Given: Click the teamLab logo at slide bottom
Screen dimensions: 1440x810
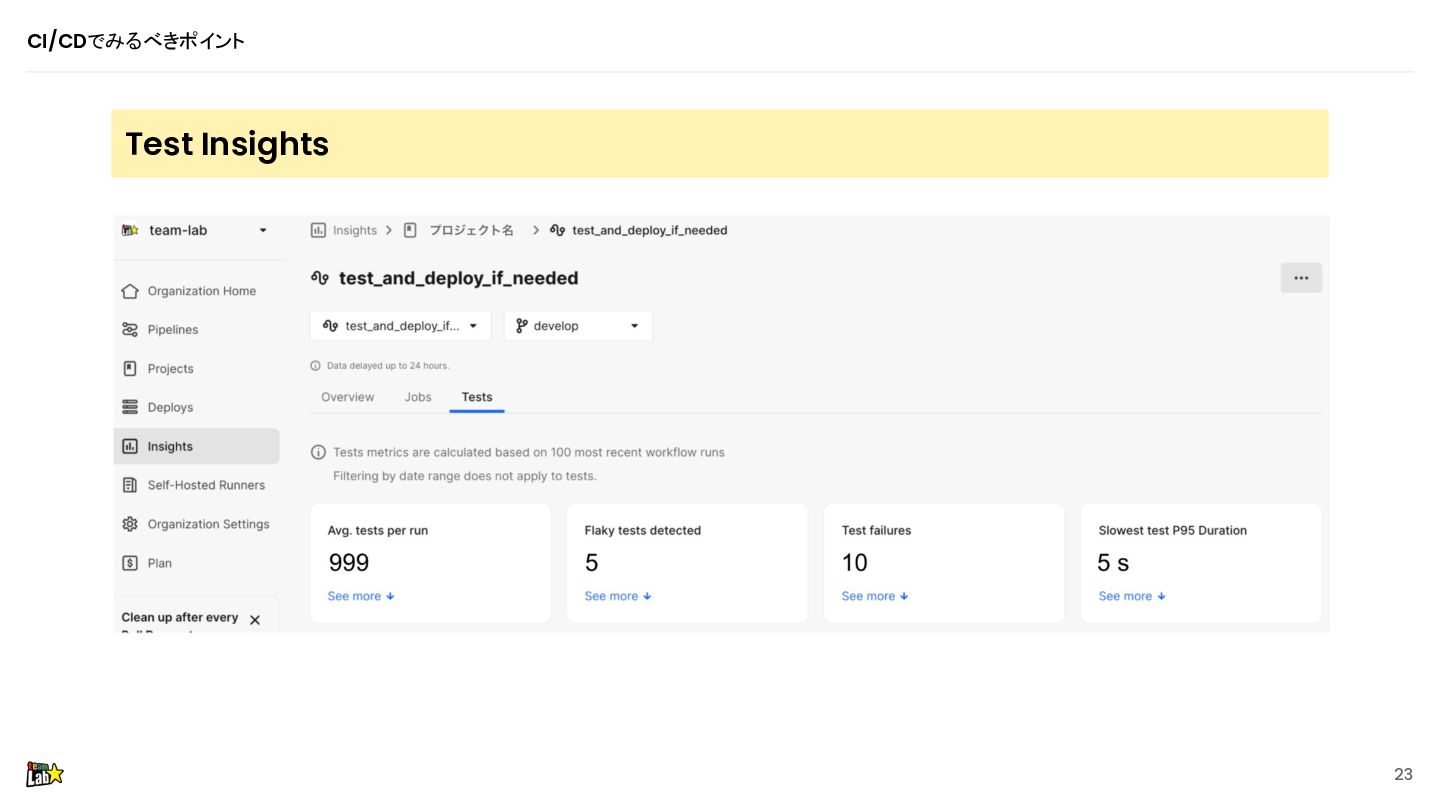Looking at the screenshot, I should (x=45, y=774).
